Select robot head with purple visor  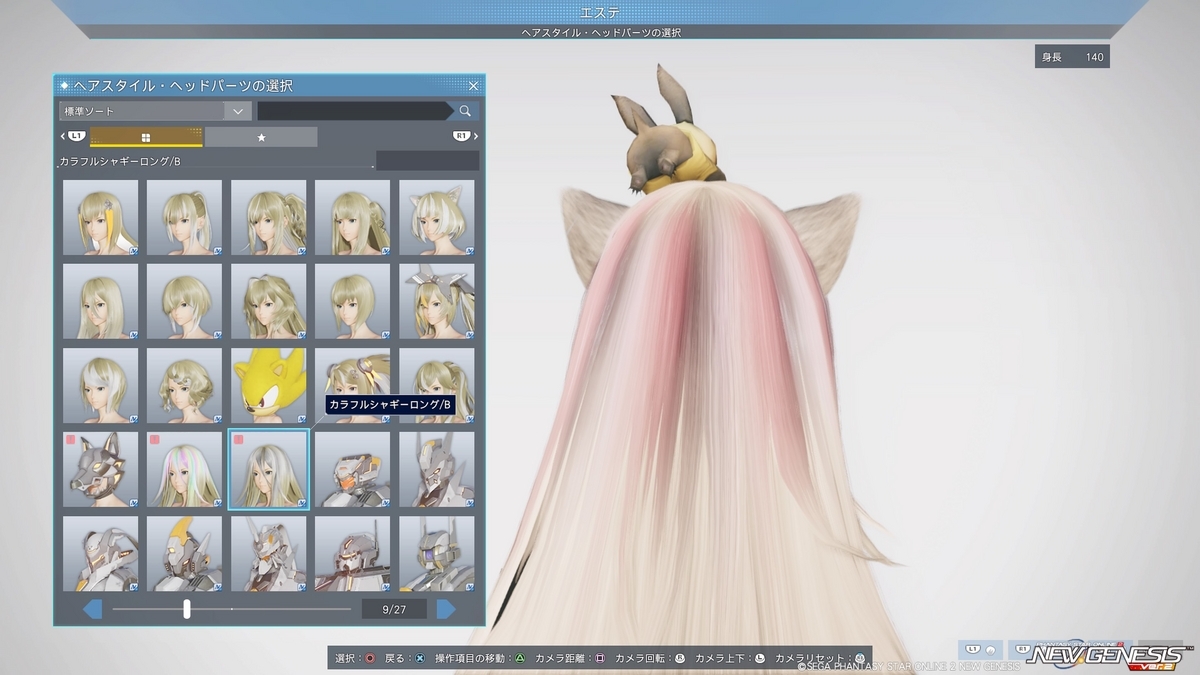(x=437, y=553)
